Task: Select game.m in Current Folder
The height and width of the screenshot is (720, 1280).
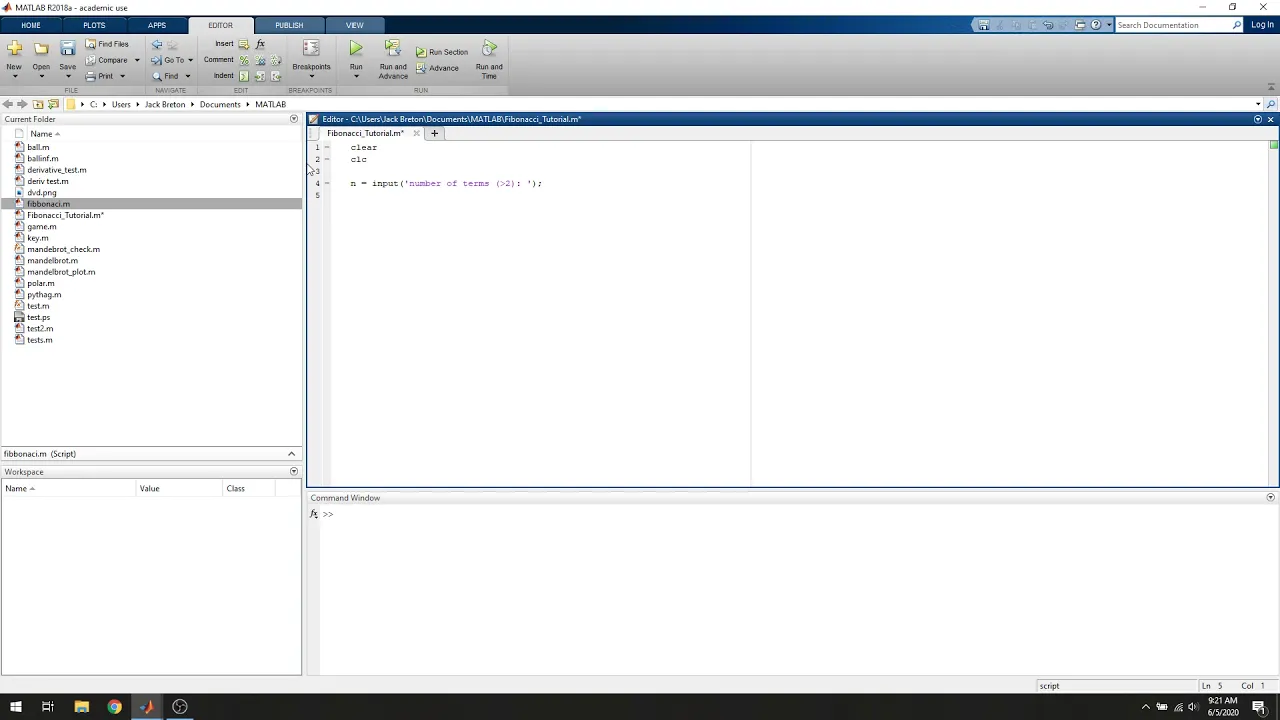Action: click(x=41, y=227)
